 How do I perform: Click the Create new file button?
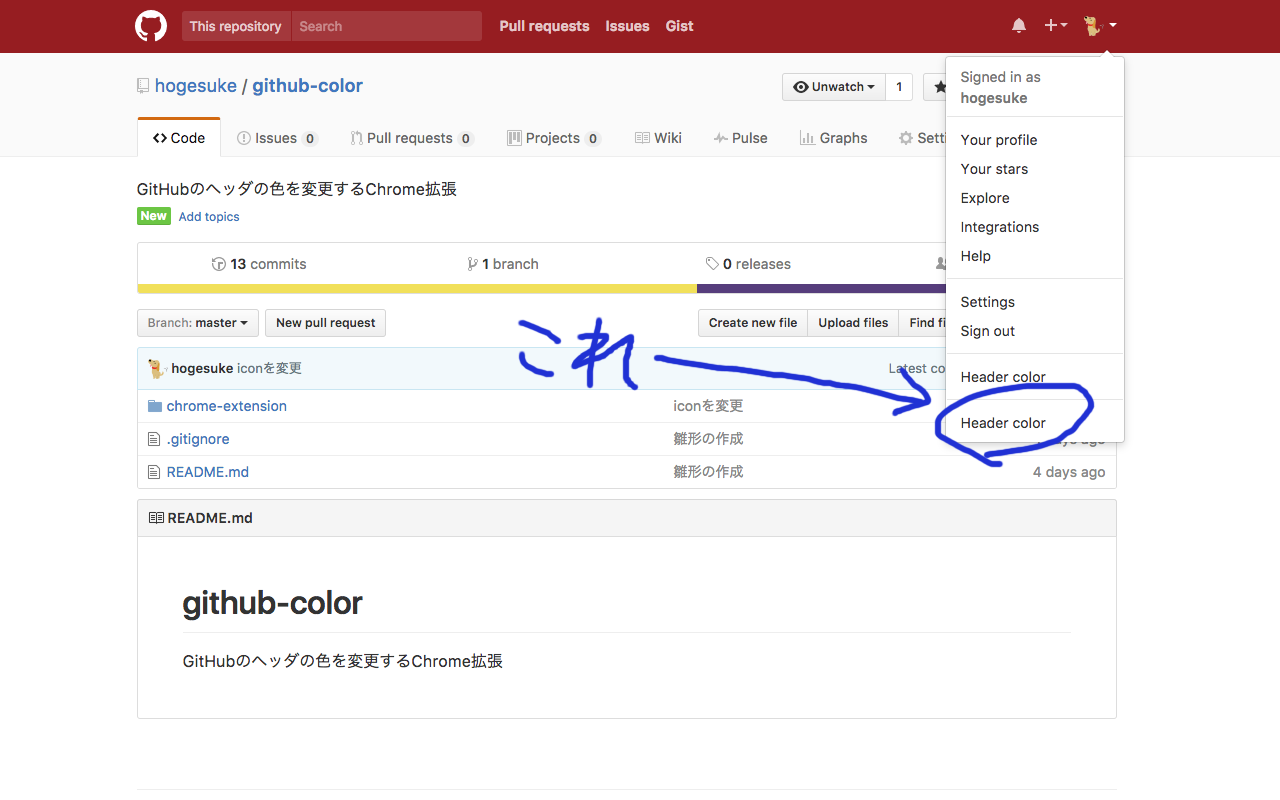(753, 323)
